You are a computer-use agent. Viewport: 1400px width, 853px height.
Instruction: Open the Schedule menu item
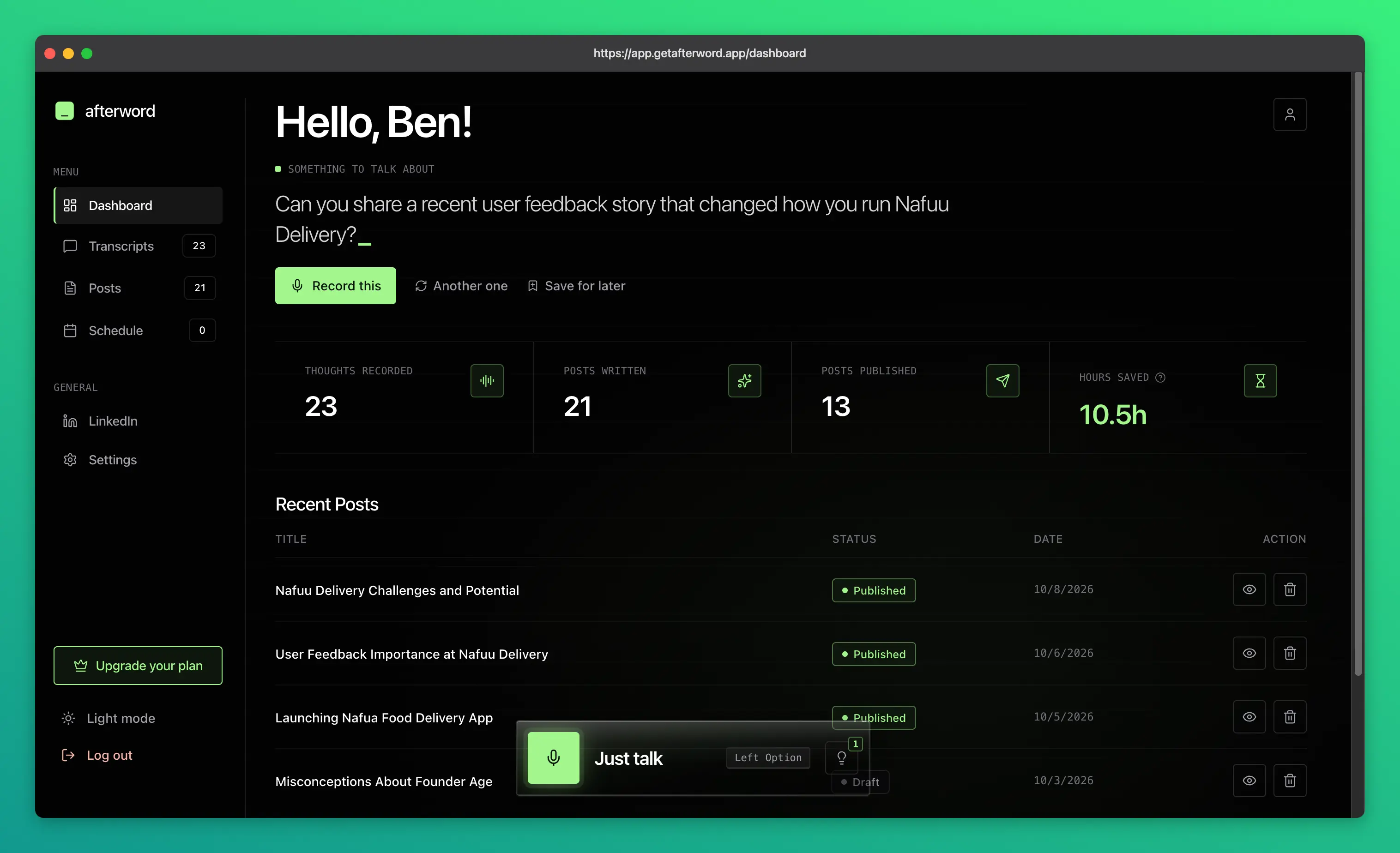pos(138,330)
